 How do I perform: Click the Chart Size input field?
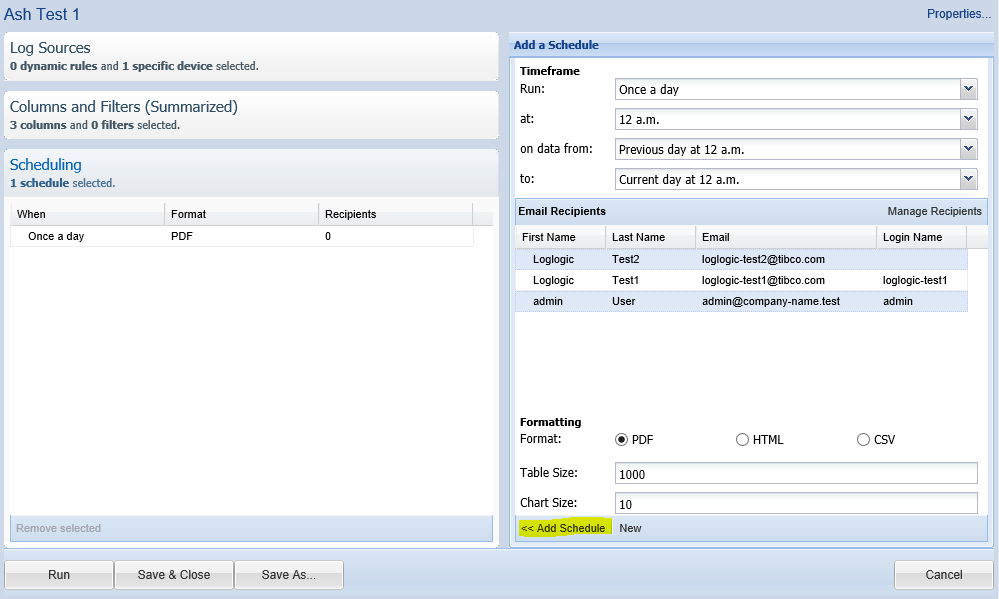(x=795, y=503)
